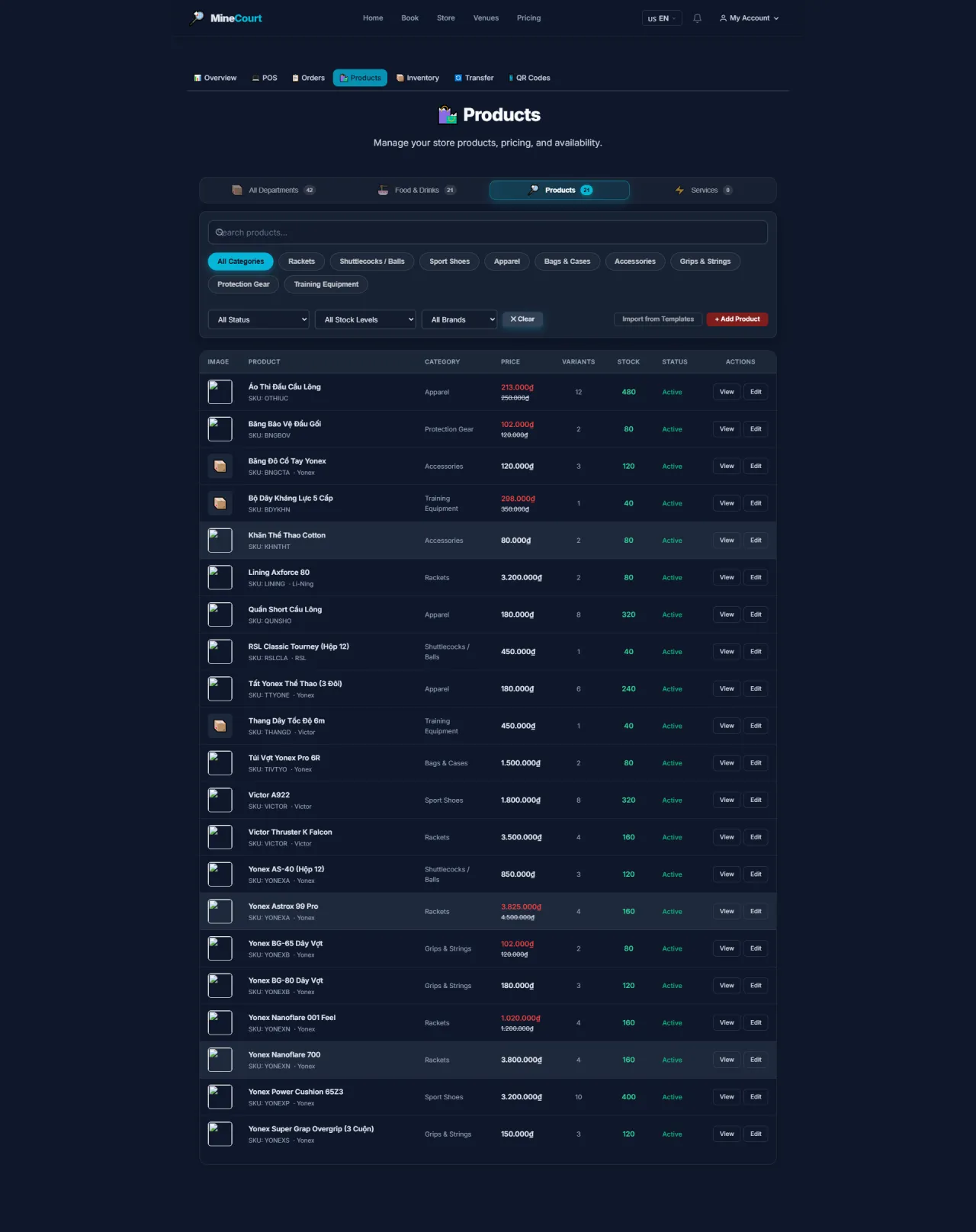976x1232 pixels.
Task: Open the Orders tab
Action: pos(308,78)
